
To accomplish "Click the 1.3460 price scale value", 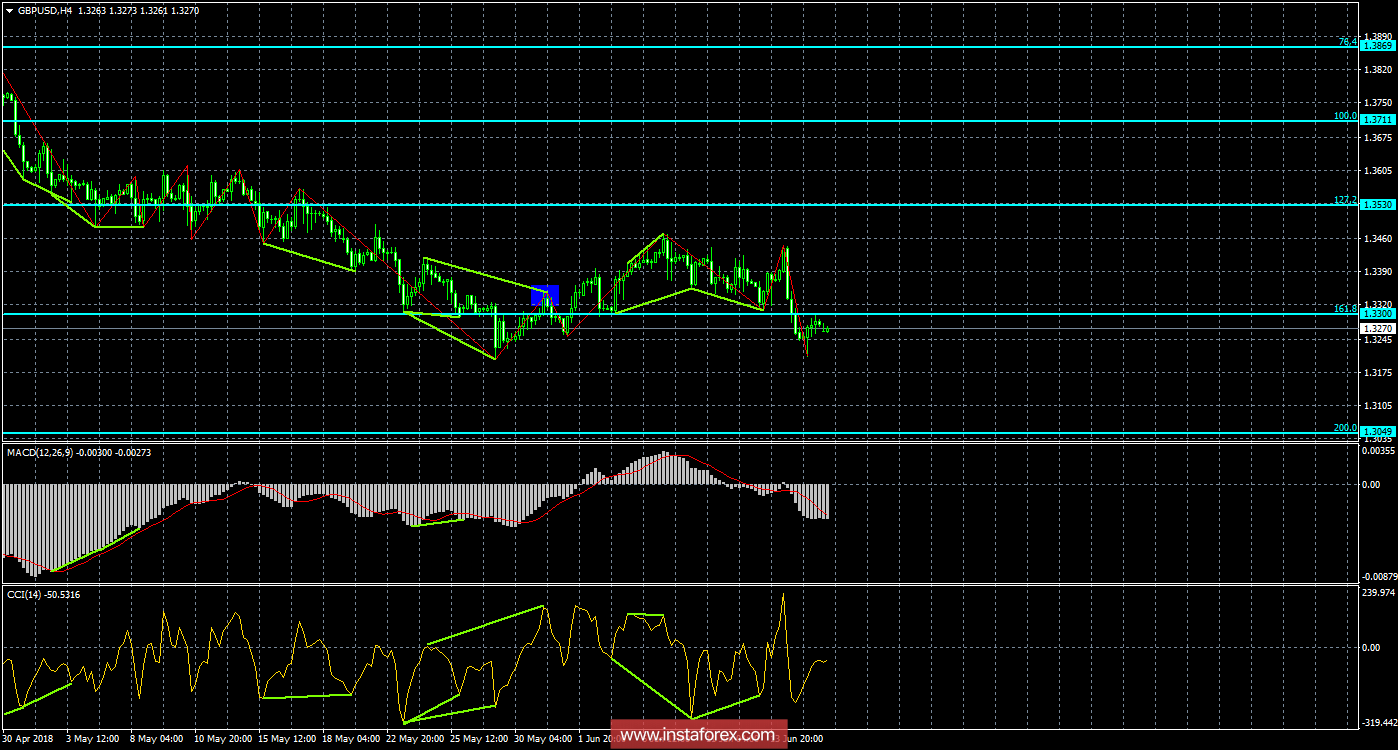I will pos(1378,238).
